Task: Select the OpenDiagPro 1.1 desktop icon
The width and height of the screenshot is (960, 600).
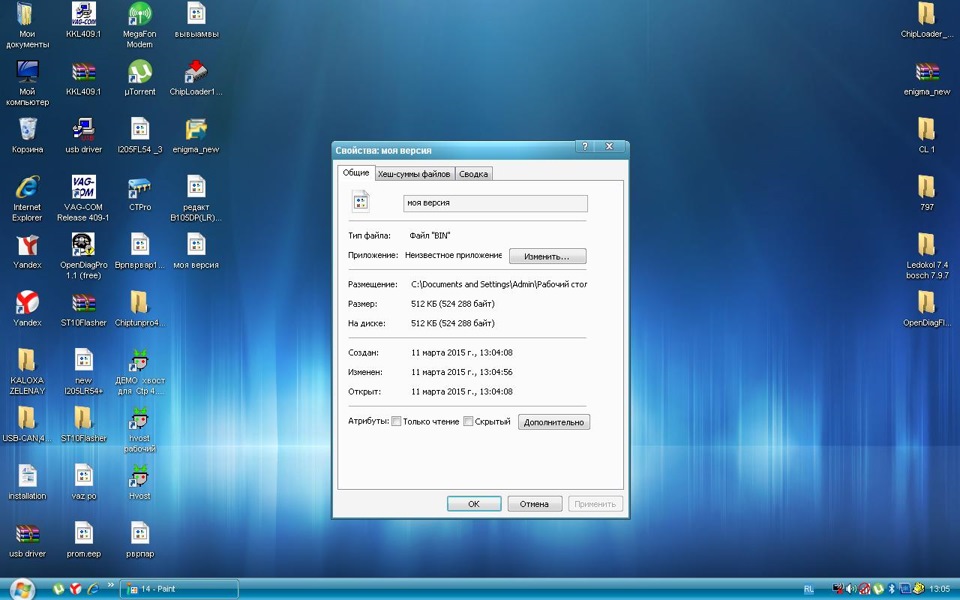Action: (x=83, y=246)
